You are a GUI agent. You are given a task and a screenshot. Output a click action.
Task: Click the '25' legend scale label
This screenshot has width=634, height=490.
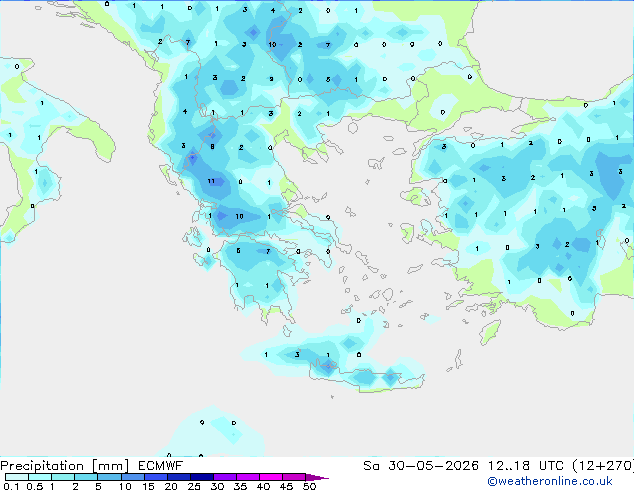pos(194,486)
